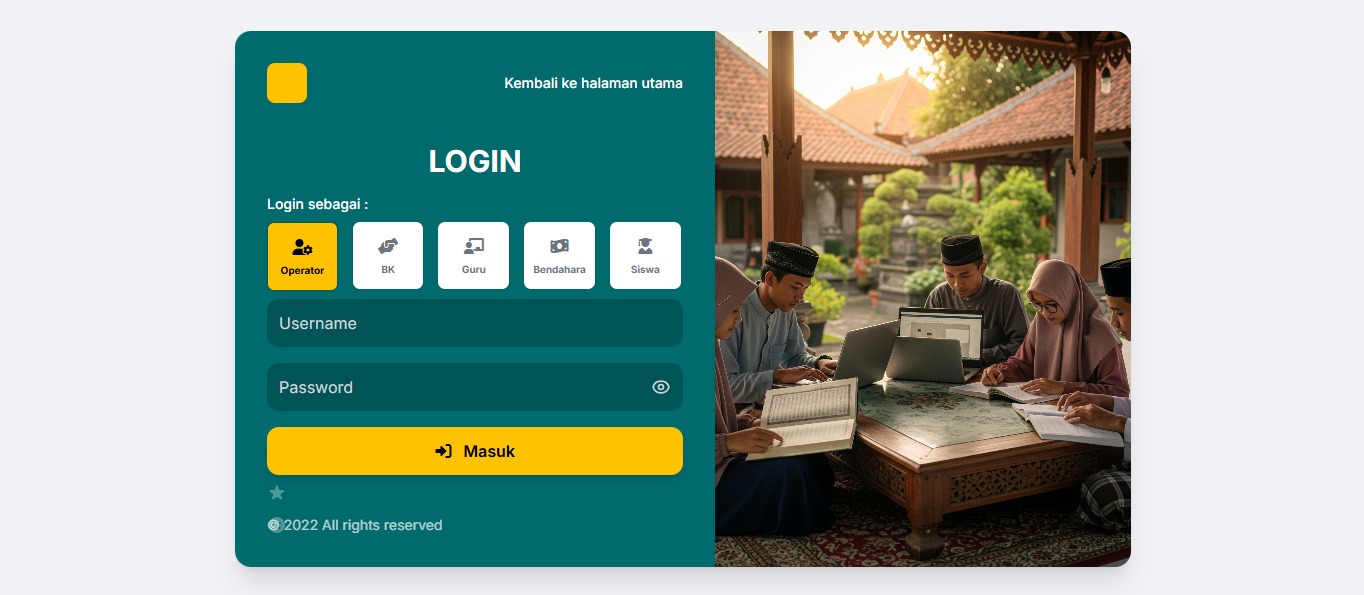Focus the Password input field
1364x595 pixels.
475,387
